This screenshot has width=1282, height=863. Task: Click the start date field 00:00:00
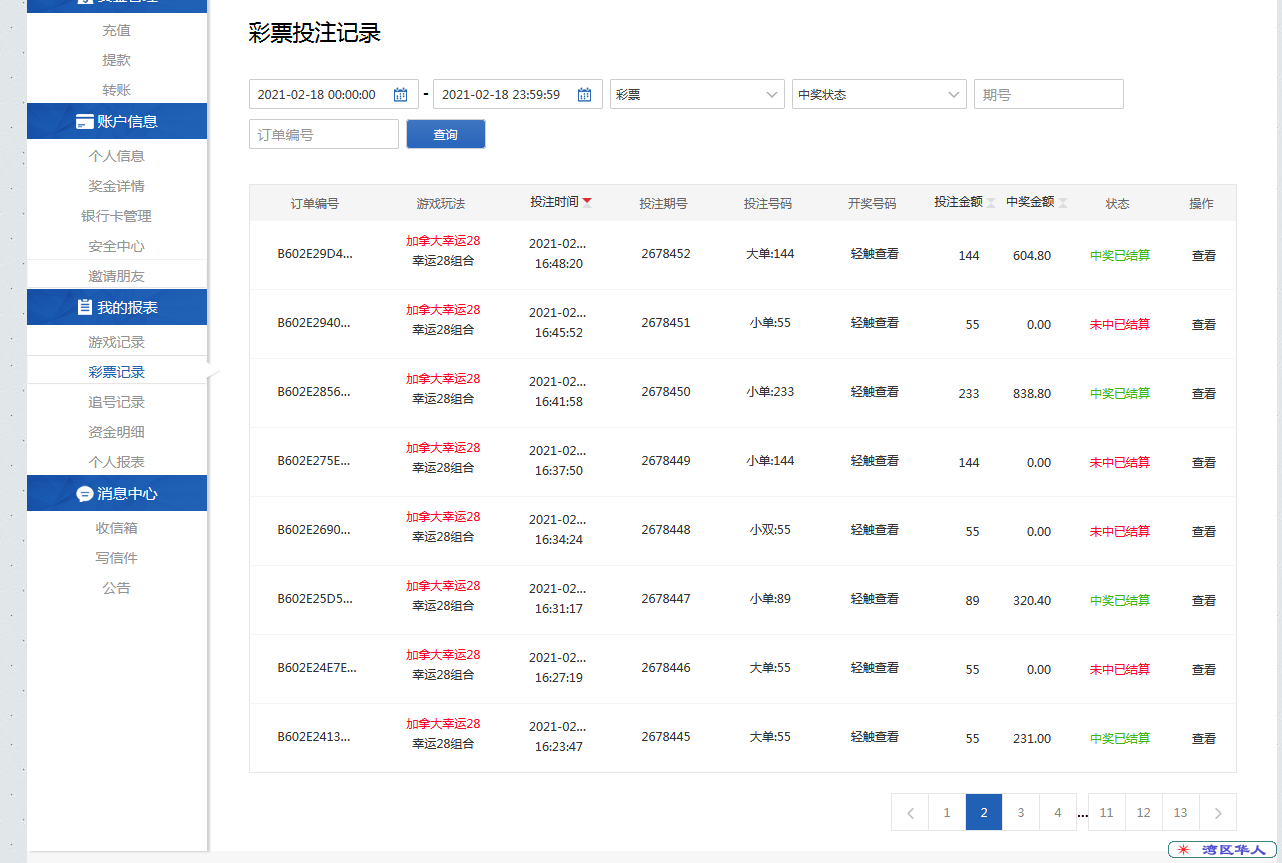[x=334, y=94]
